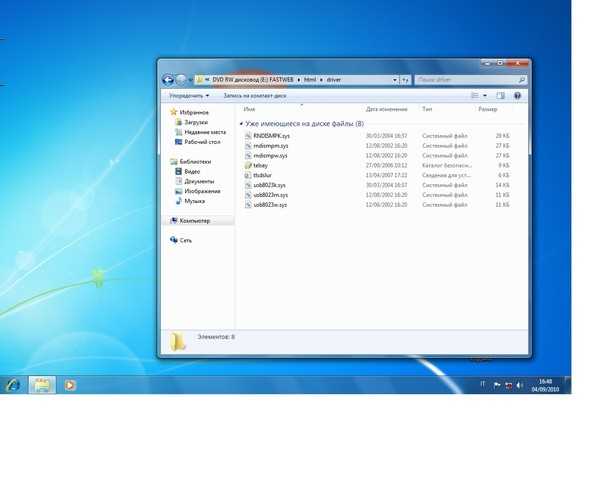Toggle the preview pane button

pos(501,95)
